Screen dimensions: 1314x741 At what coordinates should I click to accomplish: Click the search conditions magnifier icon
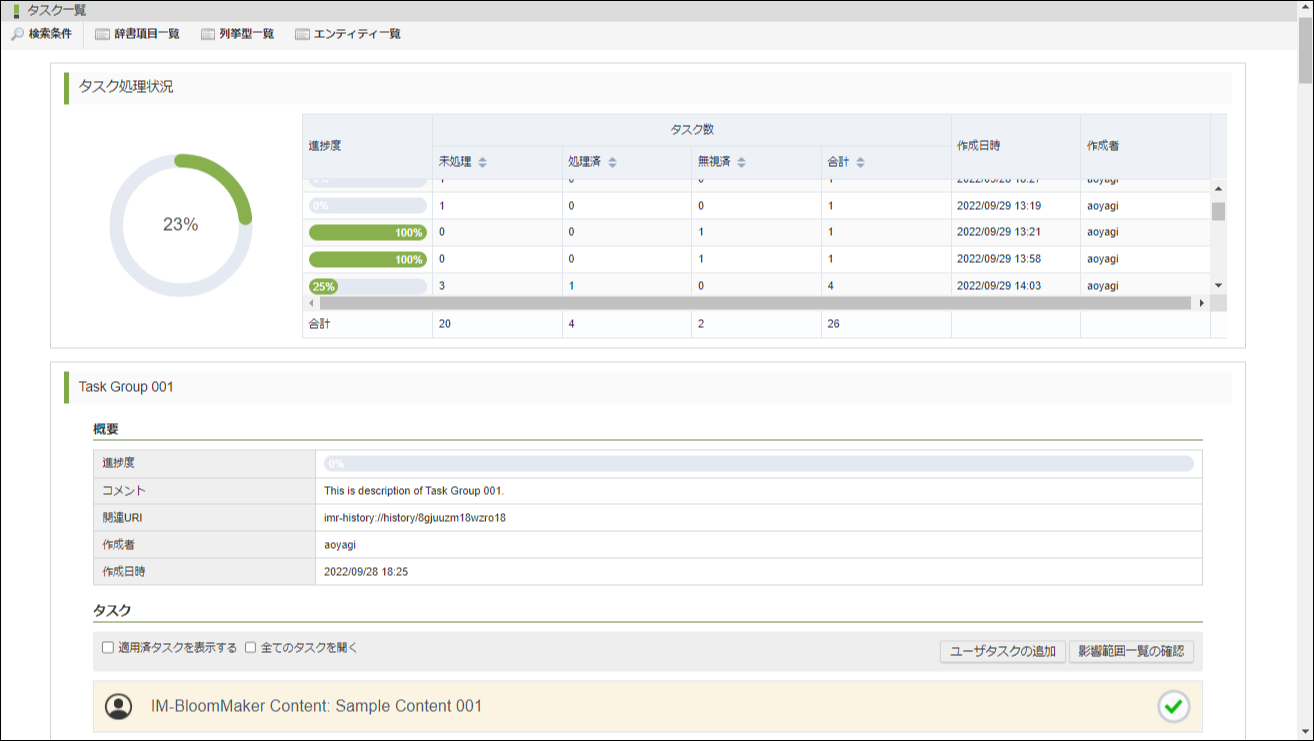point(17,34)
